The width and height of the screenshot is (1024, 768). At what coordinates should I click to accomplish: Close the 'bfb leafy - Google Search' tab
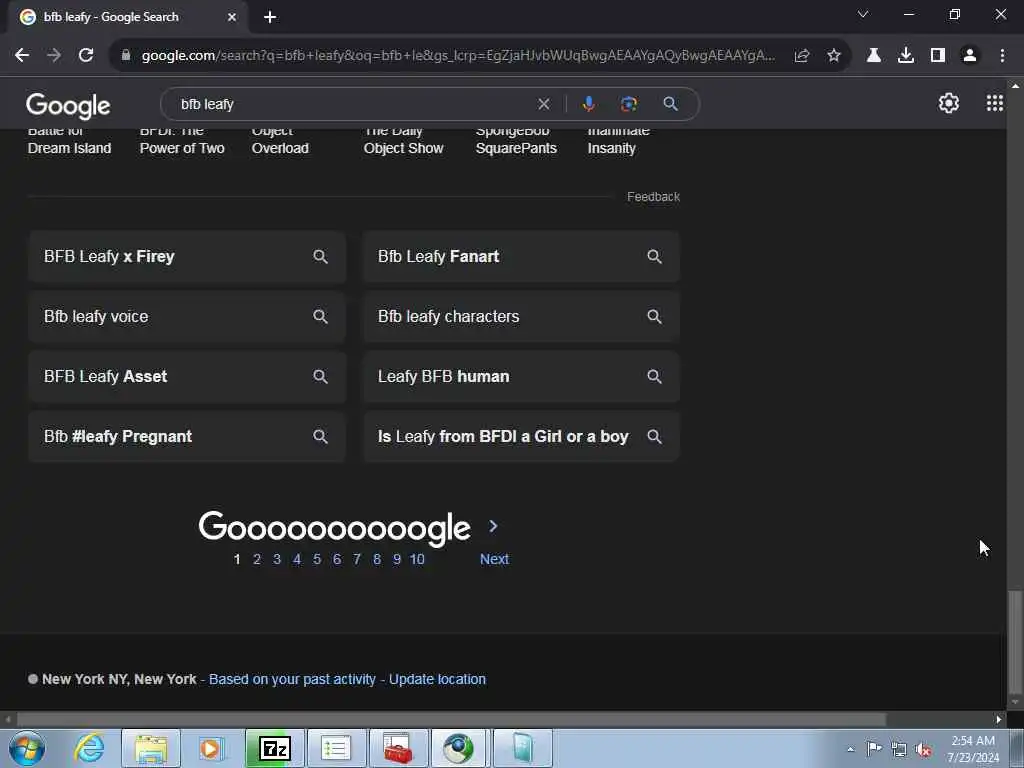pyautogui.click(x=232, y=17)
